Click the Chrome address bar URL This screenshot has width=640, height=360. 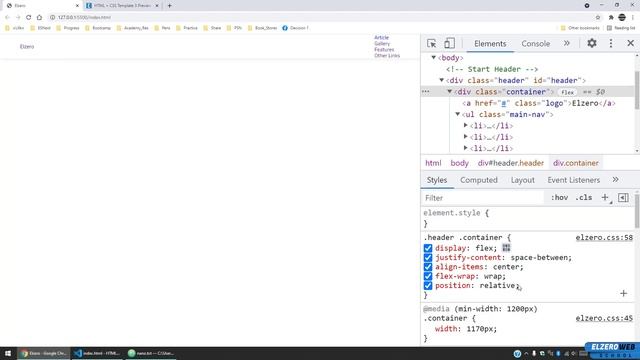[84, 17]
